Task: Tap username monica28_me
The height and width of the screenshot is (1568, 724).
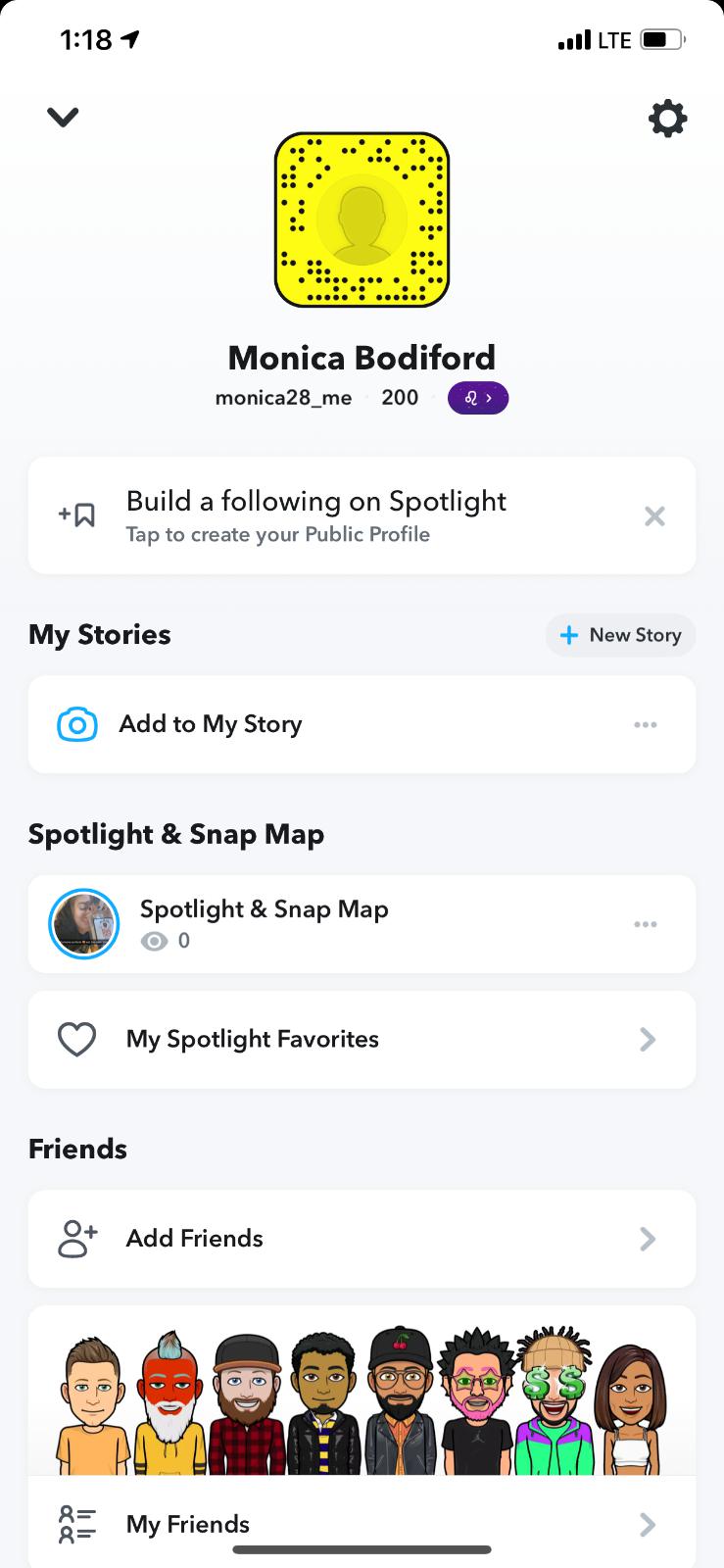Action: click(283, 398)
